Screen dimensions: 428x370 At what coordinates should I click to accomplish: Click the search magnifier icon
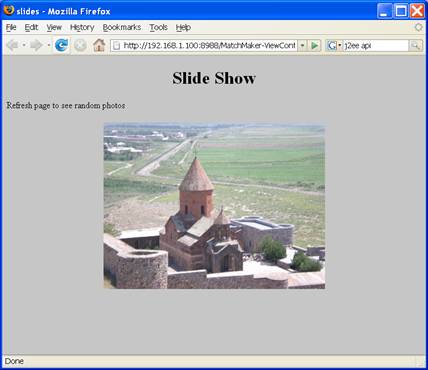(416, 45)
